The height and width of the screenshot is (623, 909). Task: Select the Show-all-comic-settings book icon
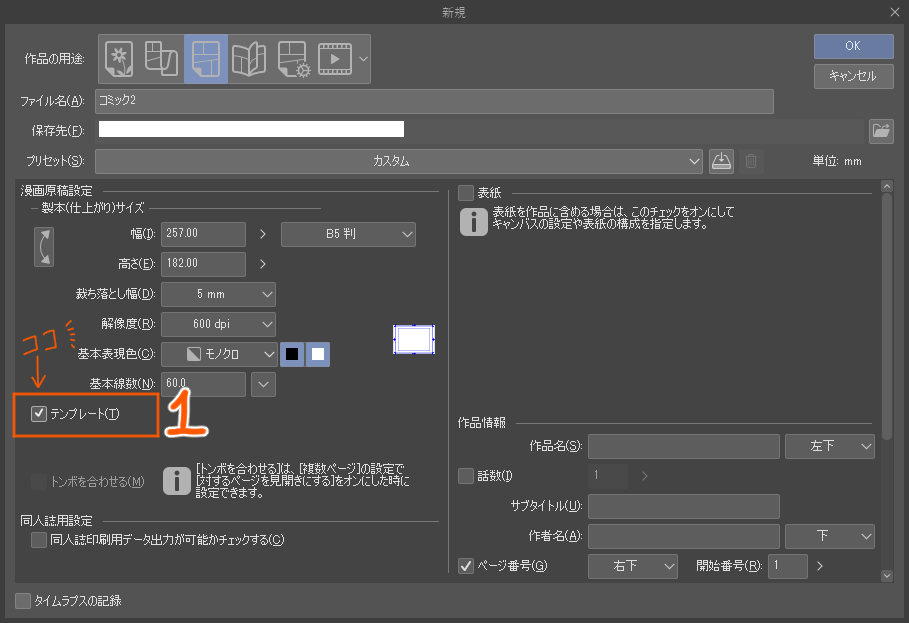coord(249,58)
